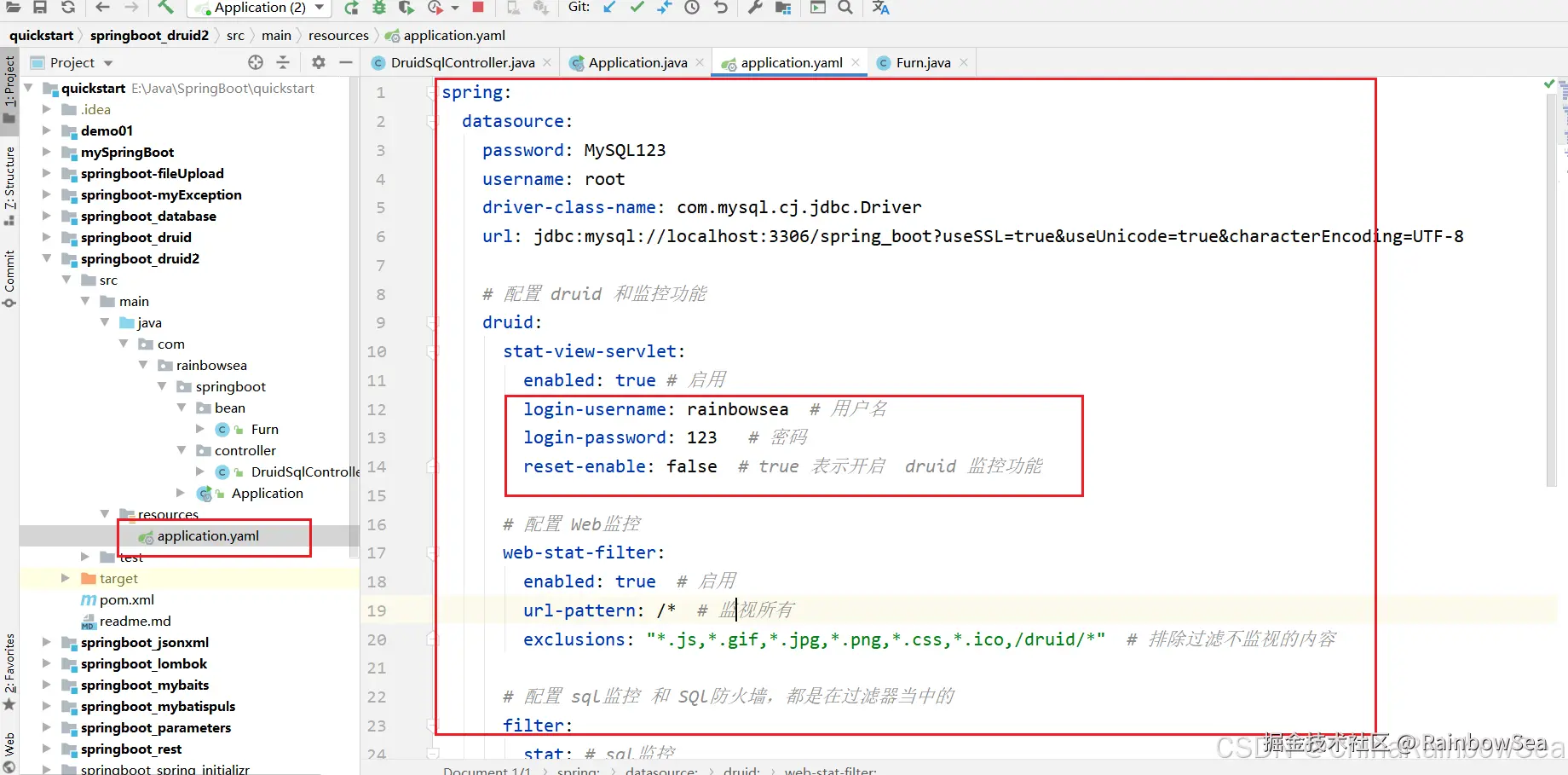Place cursor on line 12 login-username value

(x=737, y=409)
